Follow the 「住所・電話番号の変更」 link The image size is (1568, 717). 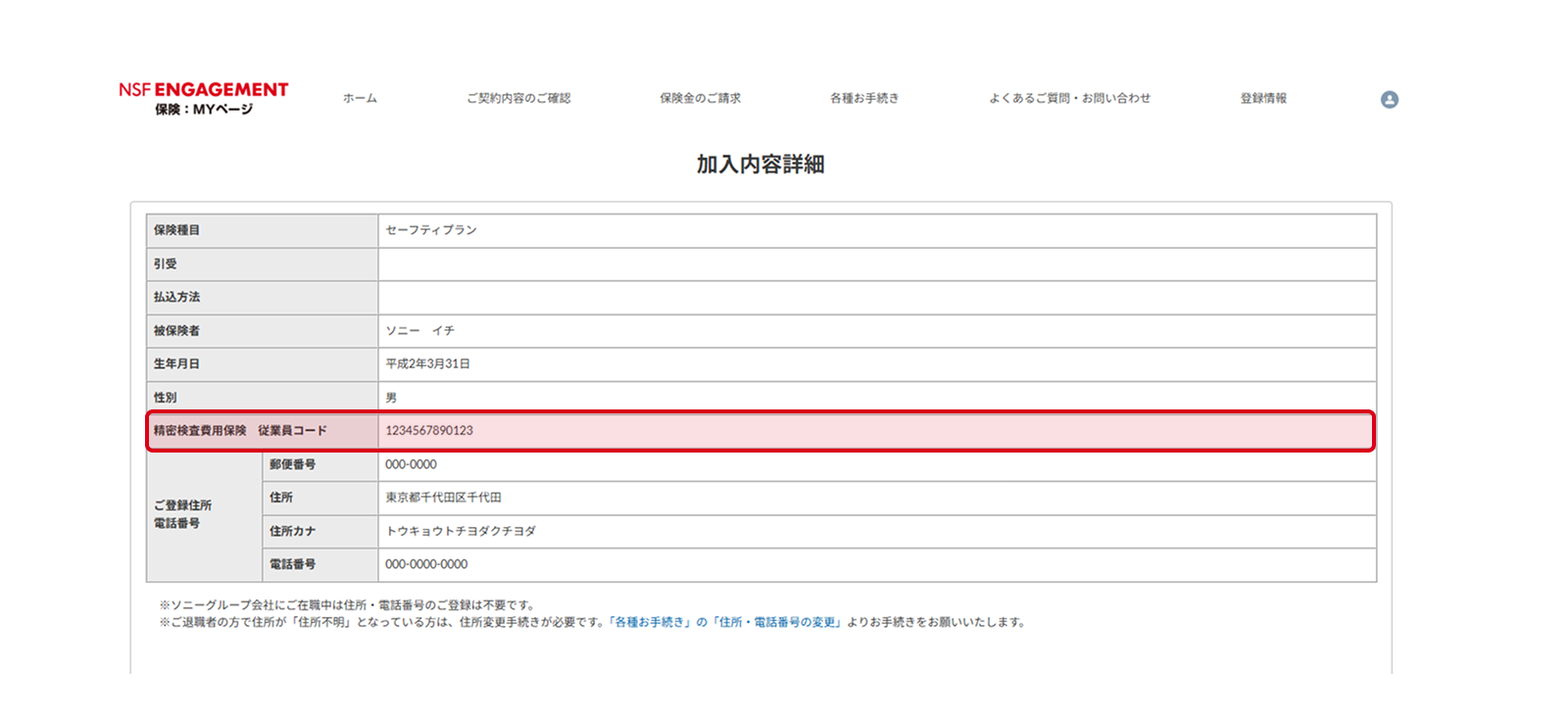[776, 622]
